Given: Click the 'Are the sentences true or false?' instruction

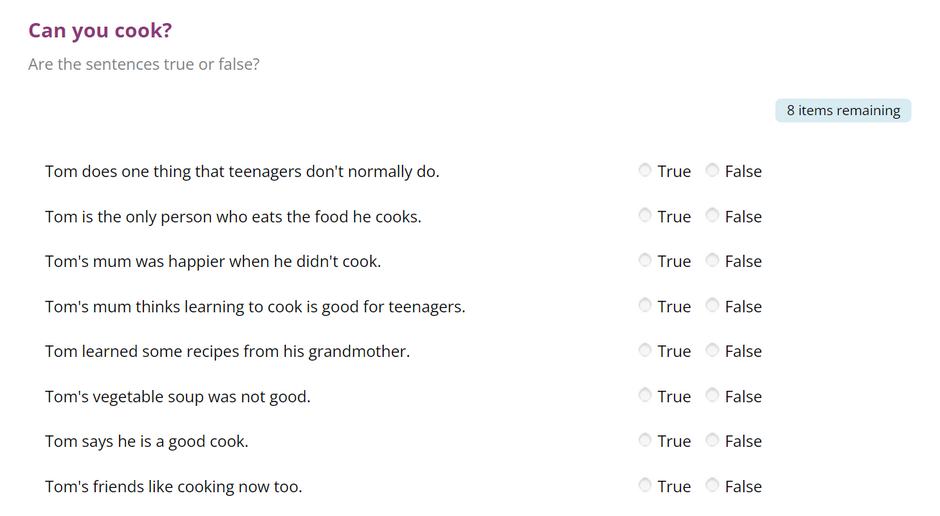Looking at the screenshot, I should pos(144,64).
